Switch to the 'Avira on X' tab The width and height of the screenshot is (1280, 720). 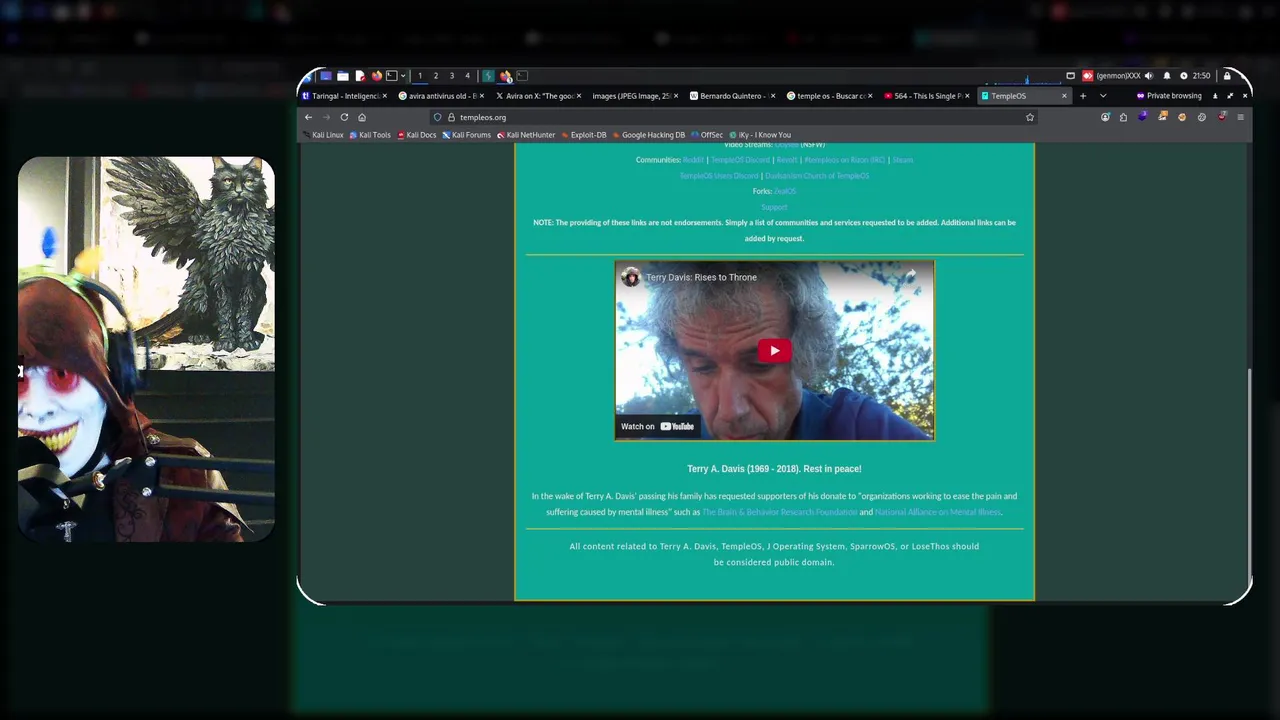[540, 96]
